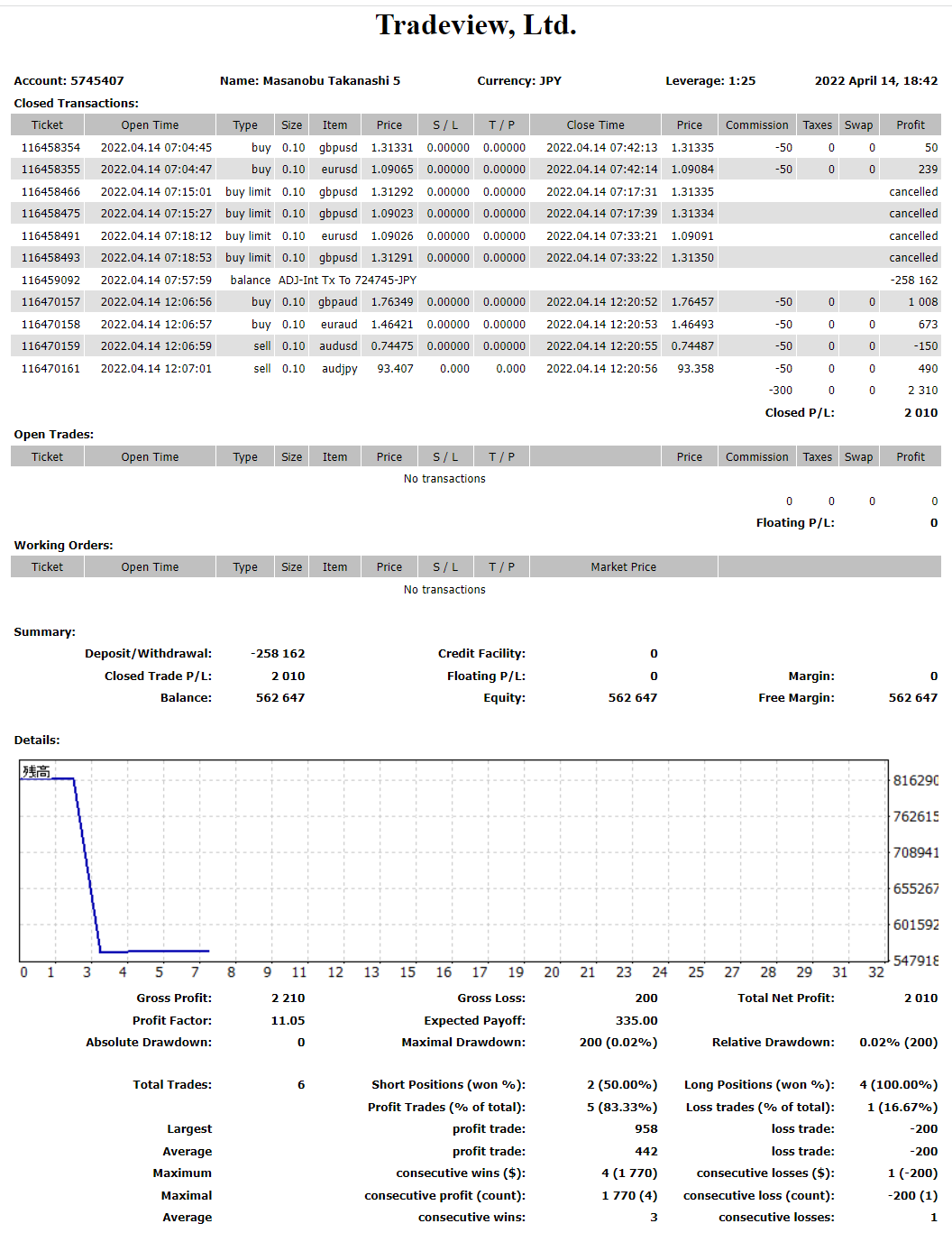Screen dimensions: 952x1242
Task: Click balance entry ADJ-Int Tx To 724745-JPY
Action: (347, 281)
